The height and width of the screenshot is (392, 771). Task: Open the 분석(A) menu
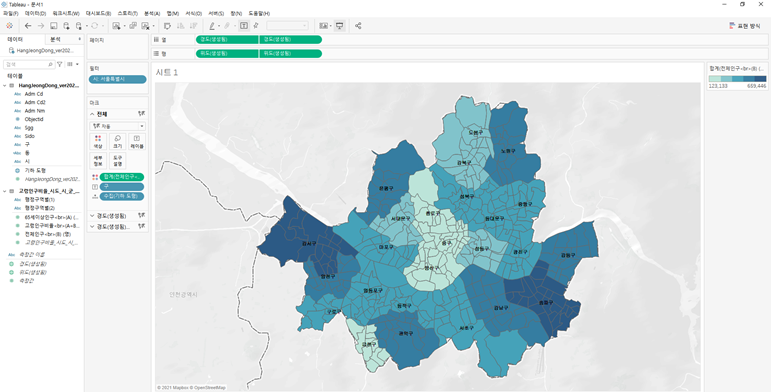click(x=152, y=13)
